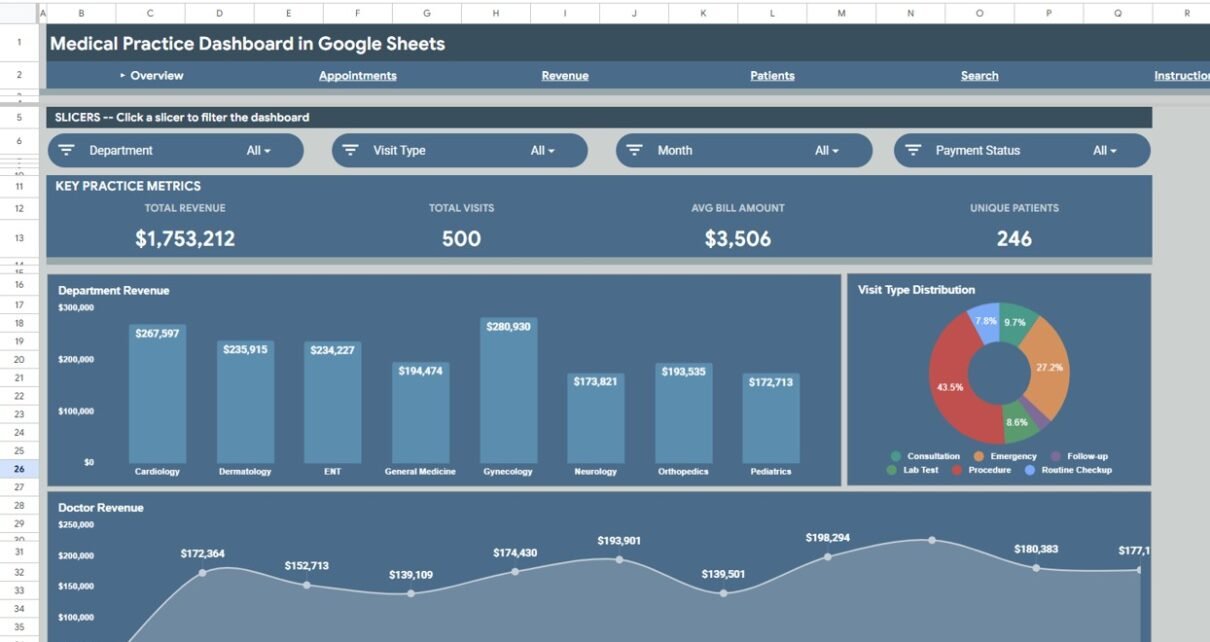Viewport: 1210px width, 642px height.
Task: Click the Month slicer filter icon
Action: coord(635,150)
